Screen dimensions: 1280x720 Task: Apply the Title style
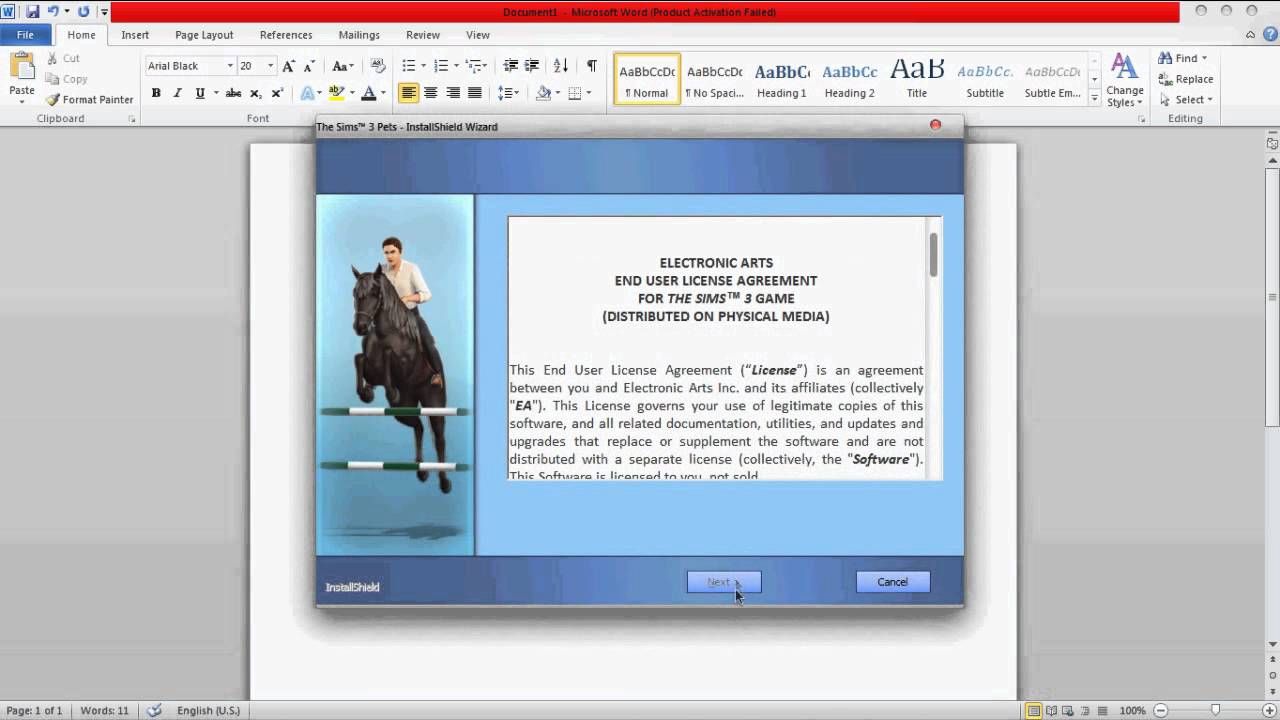(x=917, y=79)
